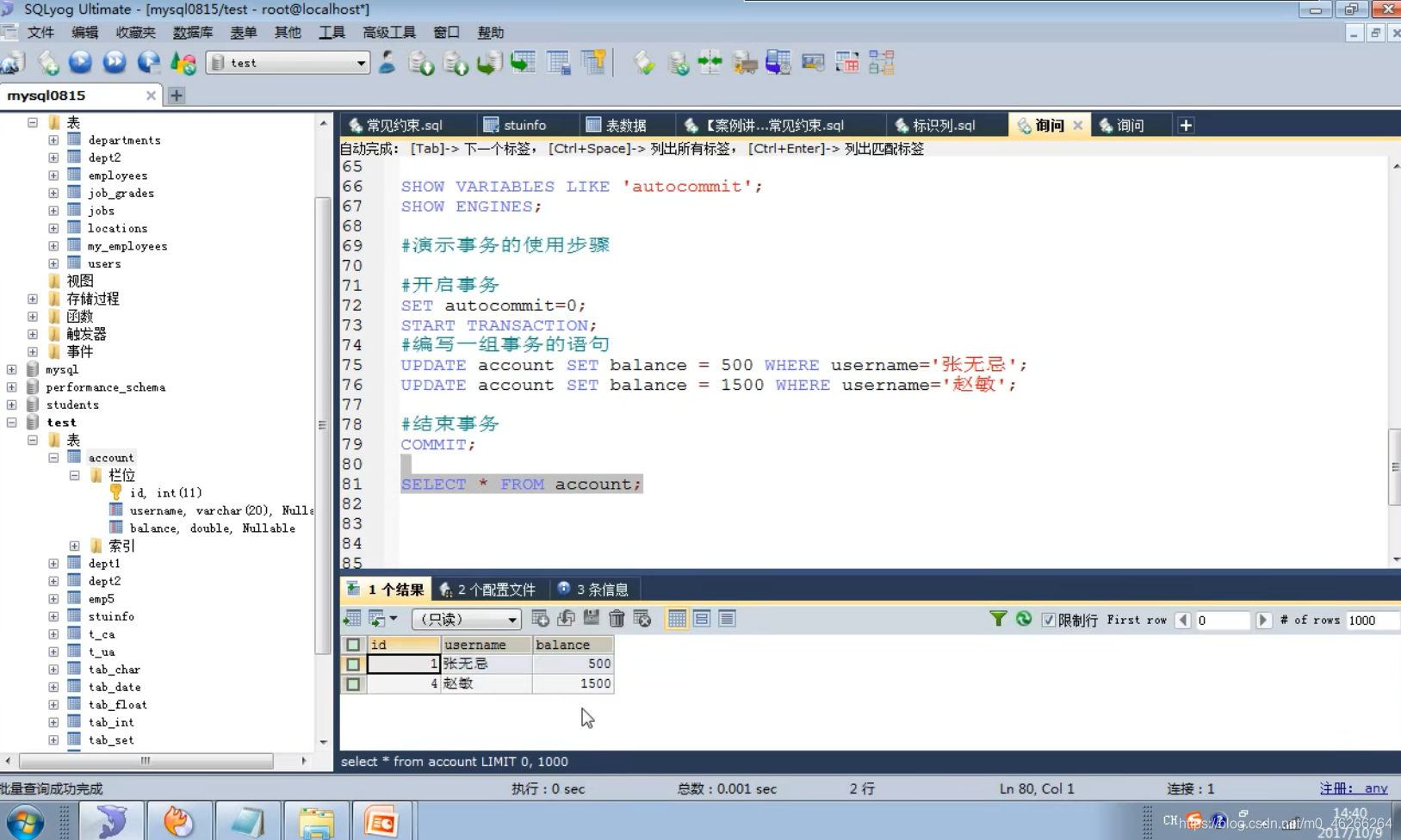Image resolution: width=1401 pixels, height=840 pixels.
Task: Switch to the 3 条信息 tab
Action: click(594, 590)
